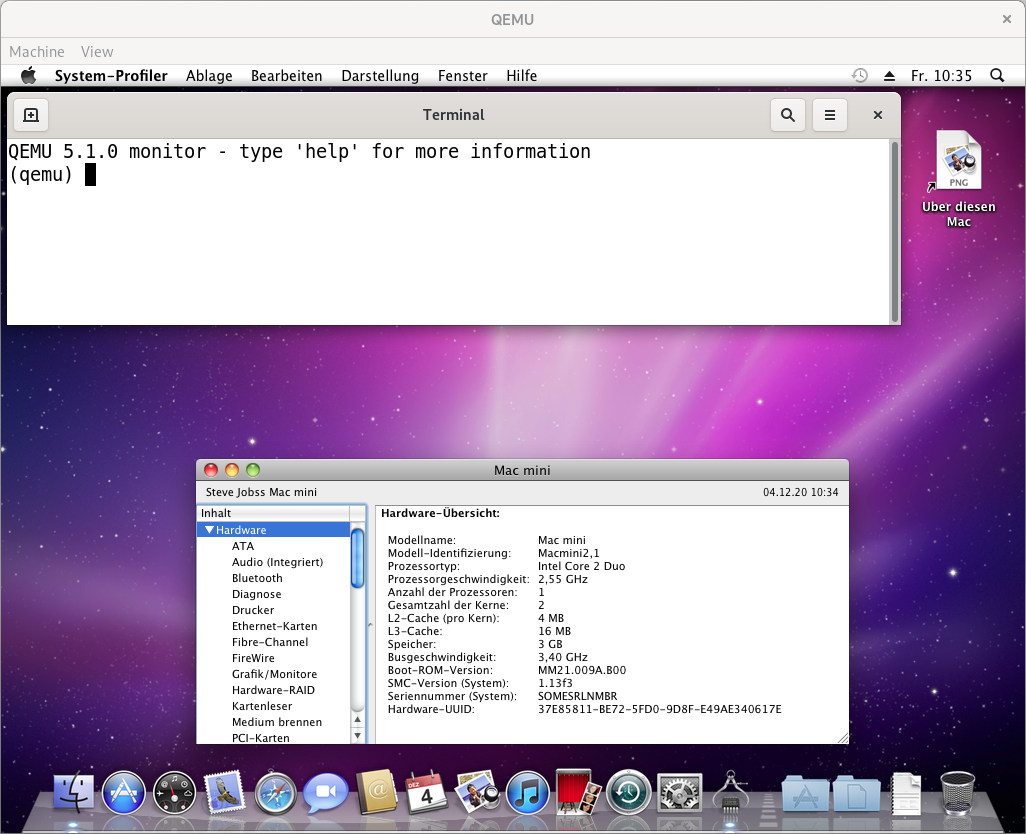Click the eject icon in menu bar
The width and height of the screenshot is (1026, 834).
click(x=889, y=76)
